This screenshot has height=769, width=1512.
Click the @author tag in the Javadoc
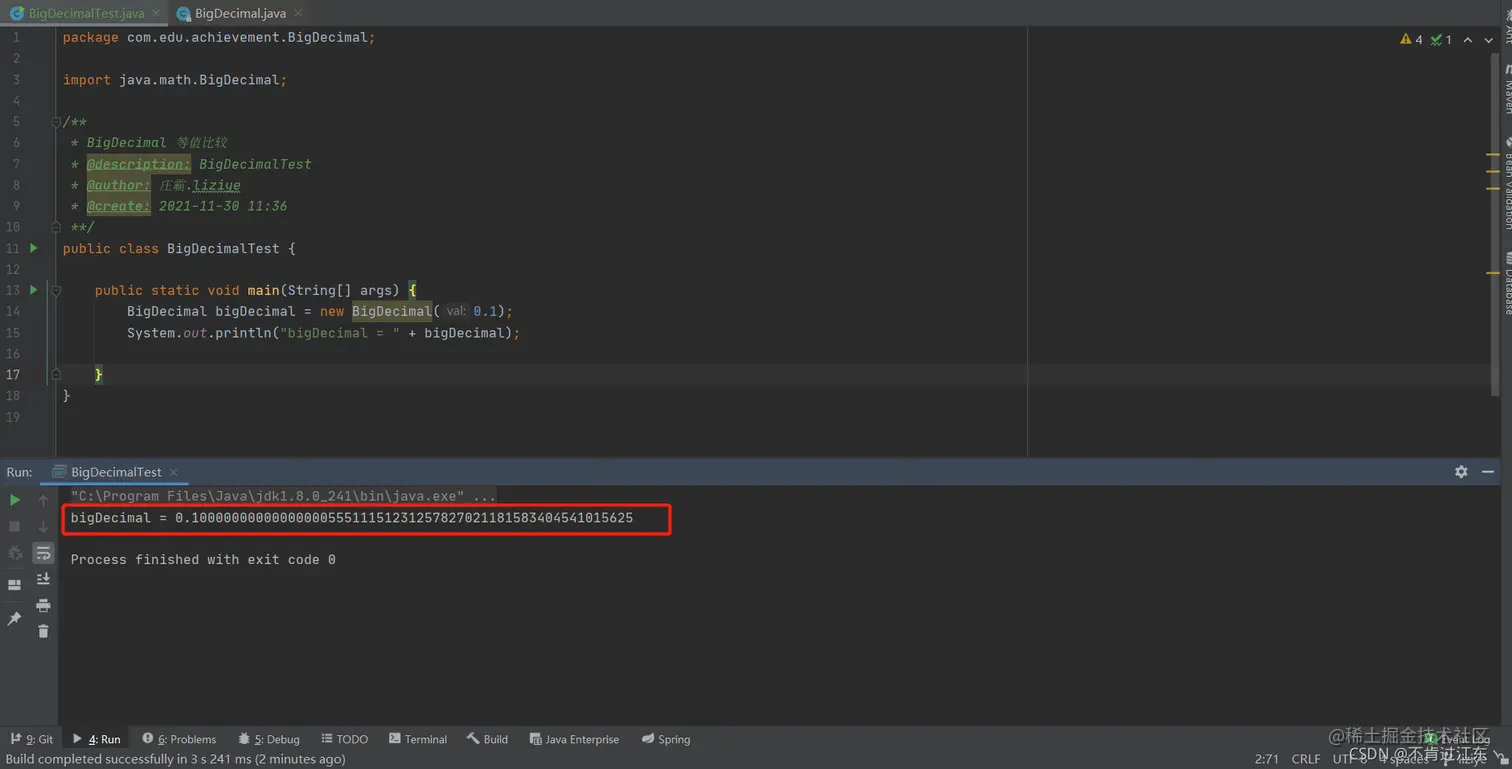pyautogui.click(x=118, y=185)
